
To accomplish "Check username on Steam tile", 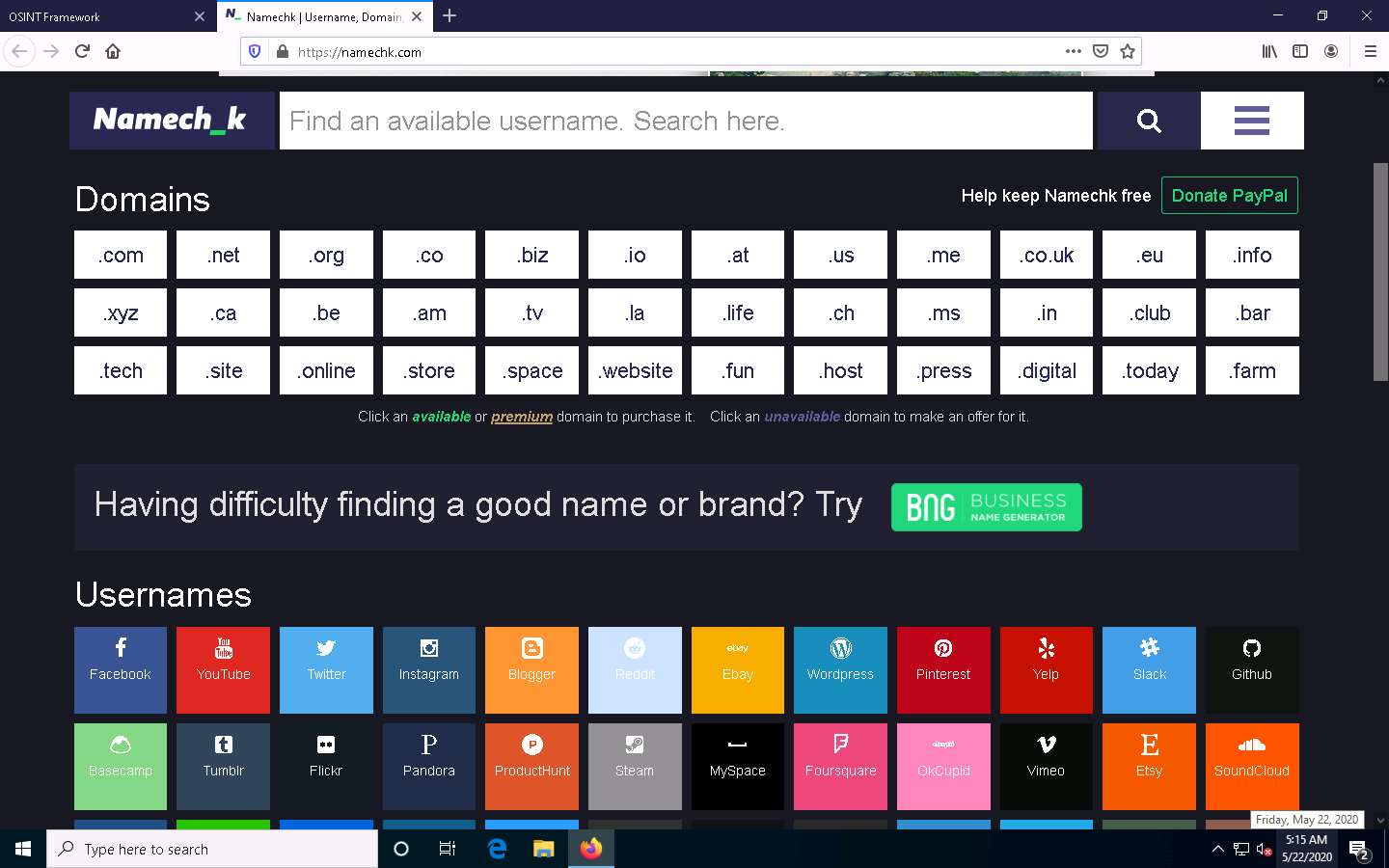I will point(635,767).
